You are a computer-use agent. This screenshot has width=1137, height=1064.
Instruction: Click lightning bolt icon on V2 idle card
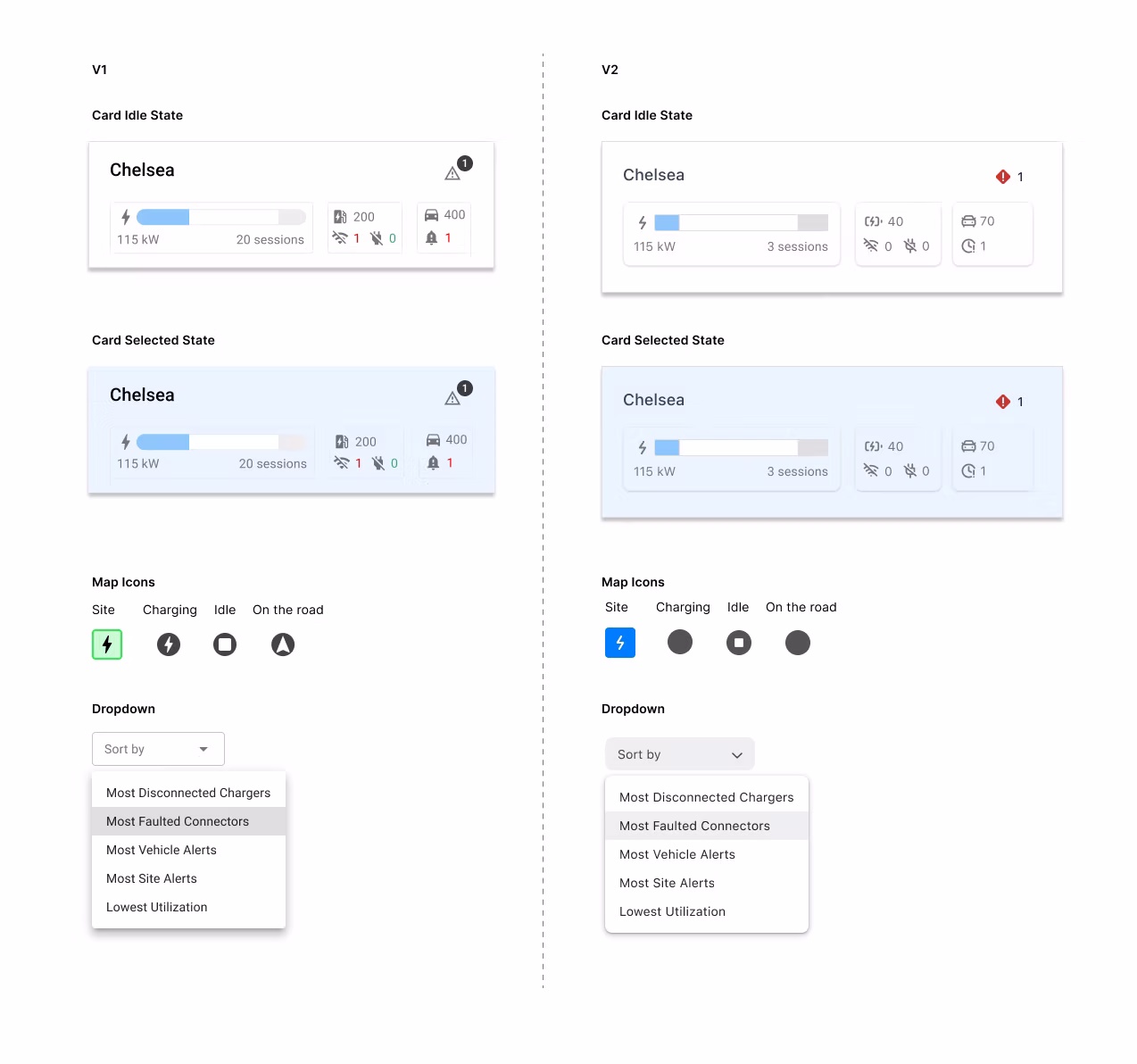[643, 223]
